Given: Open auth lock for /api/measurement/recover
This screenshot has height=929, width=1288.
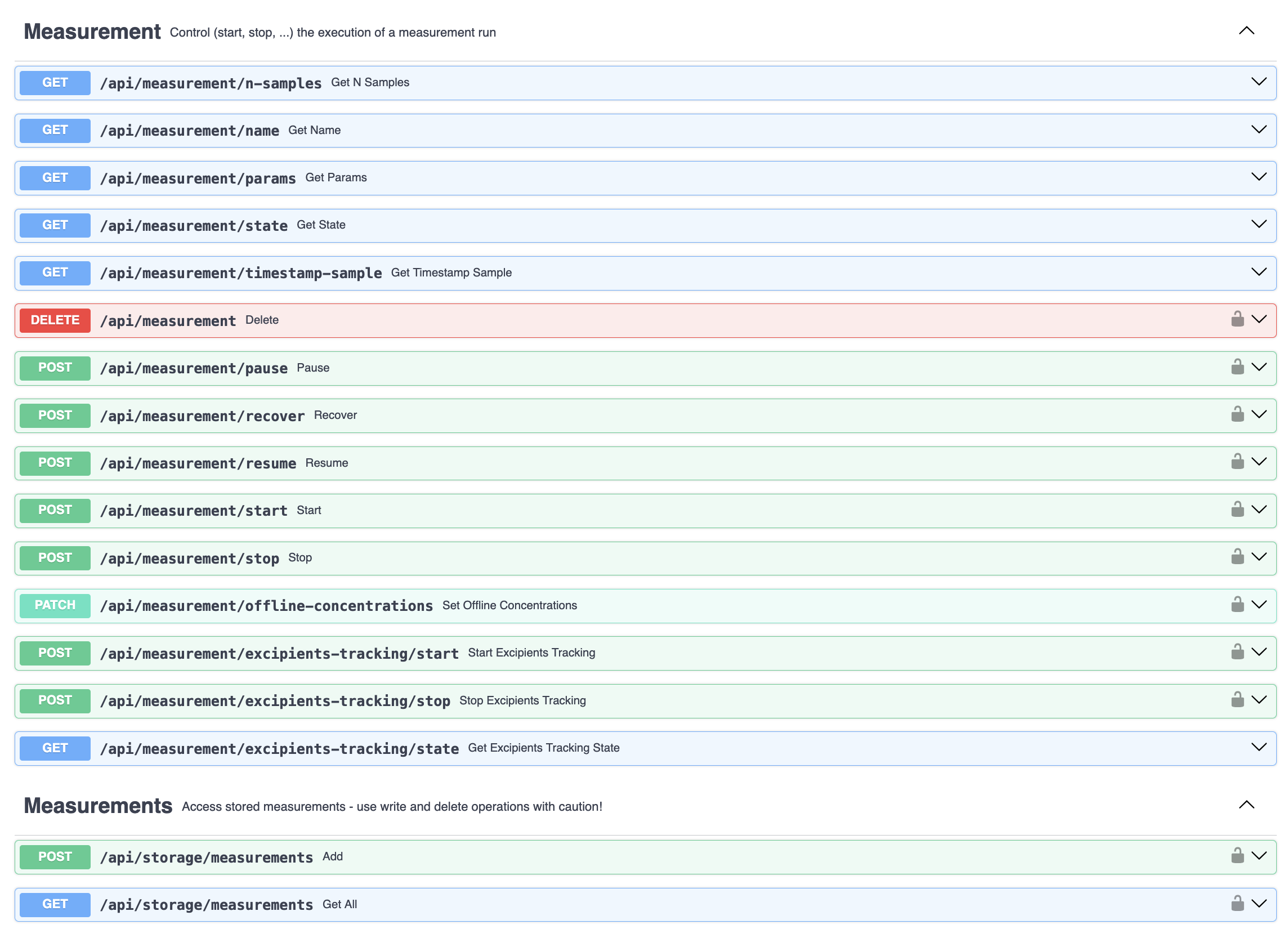Looking at the screenshot, I should click(1238, 414).
